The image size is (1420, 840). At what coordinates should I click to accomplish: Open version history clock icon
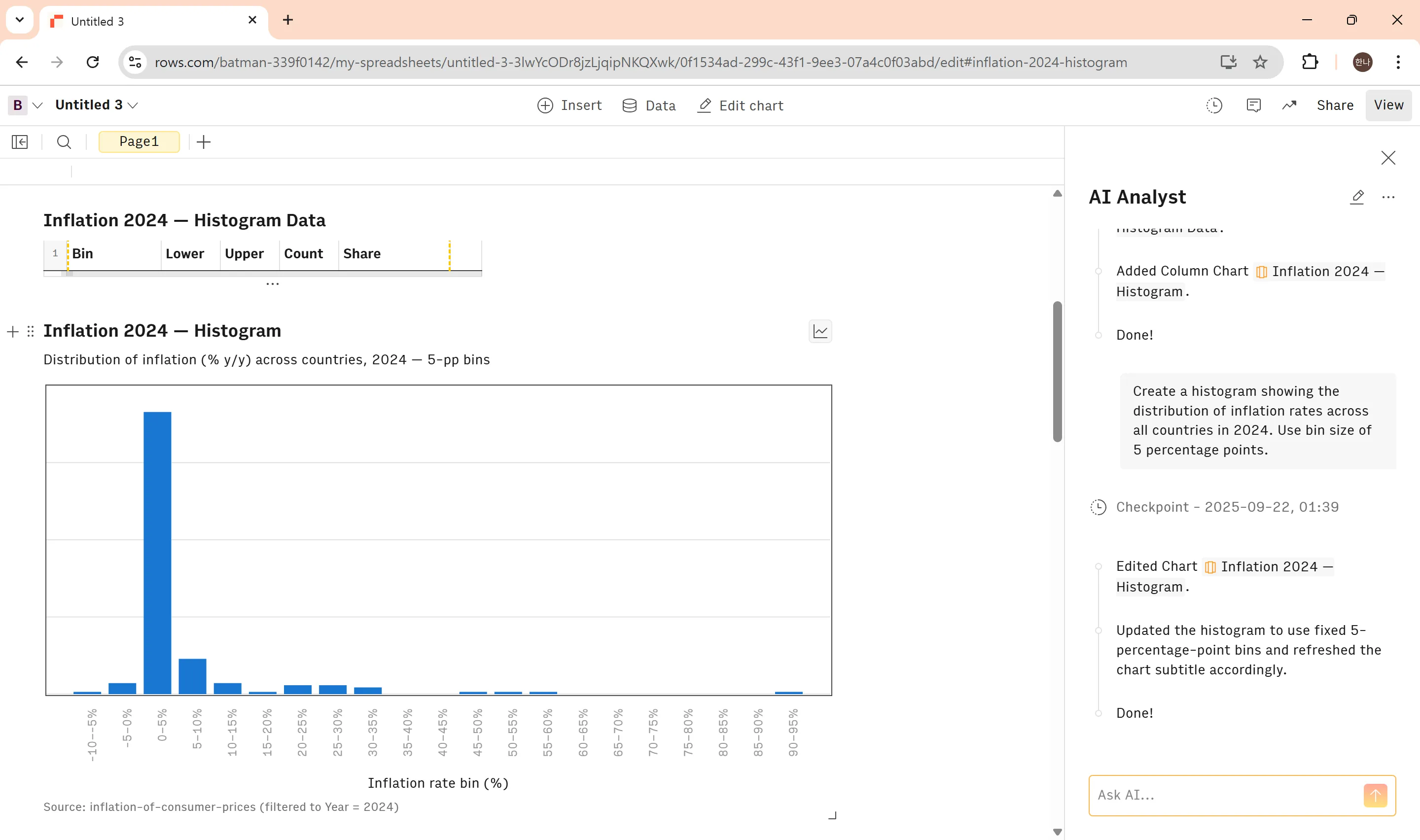tap(1214, 105)
